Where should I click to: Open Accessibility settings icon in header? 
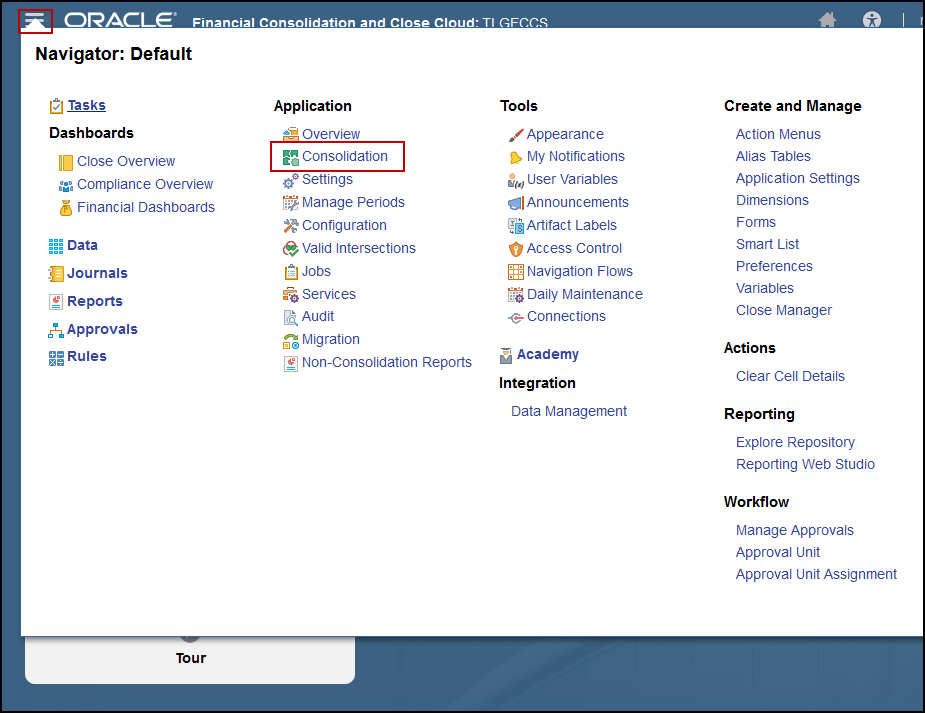point(871,20)
